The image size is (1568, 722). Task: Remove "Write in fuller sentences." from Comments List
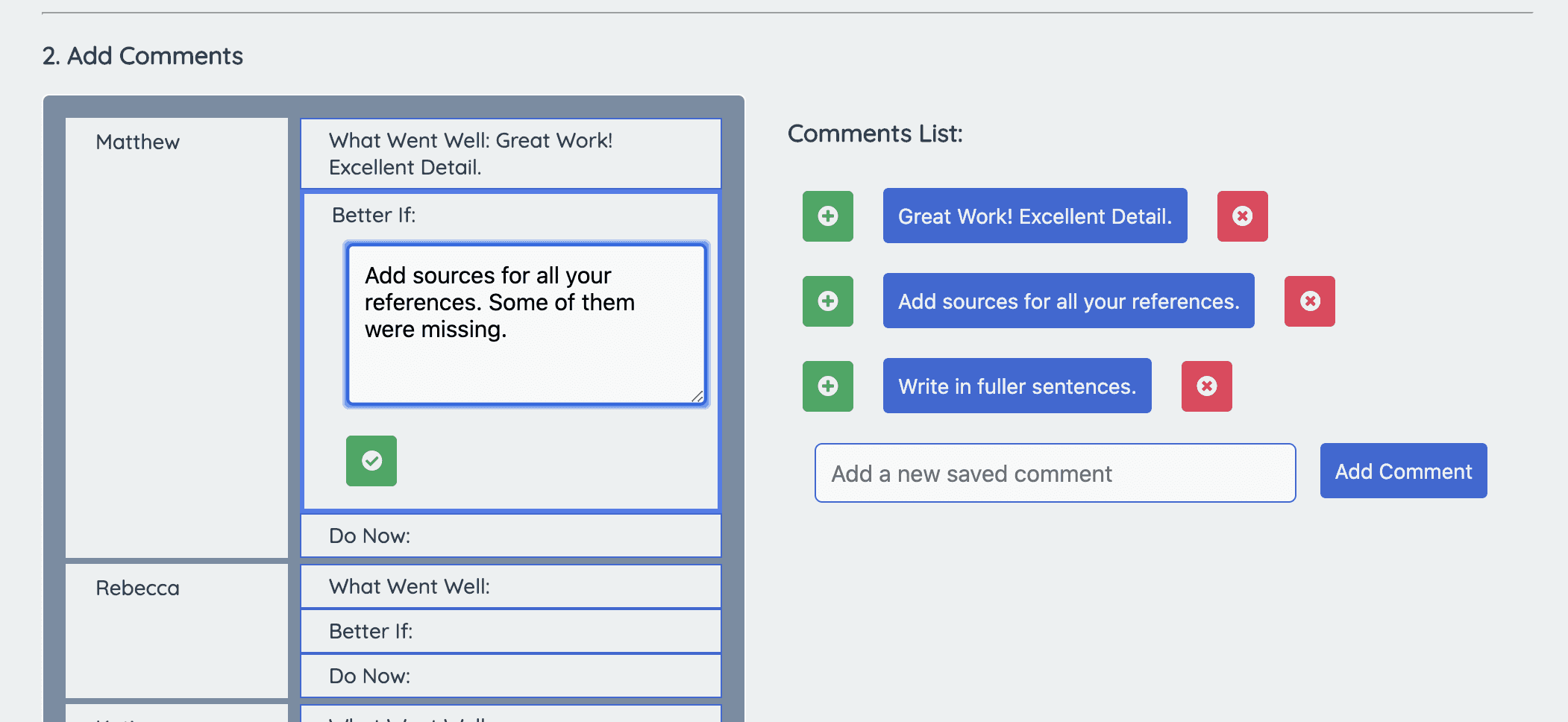pos(1206,386)
